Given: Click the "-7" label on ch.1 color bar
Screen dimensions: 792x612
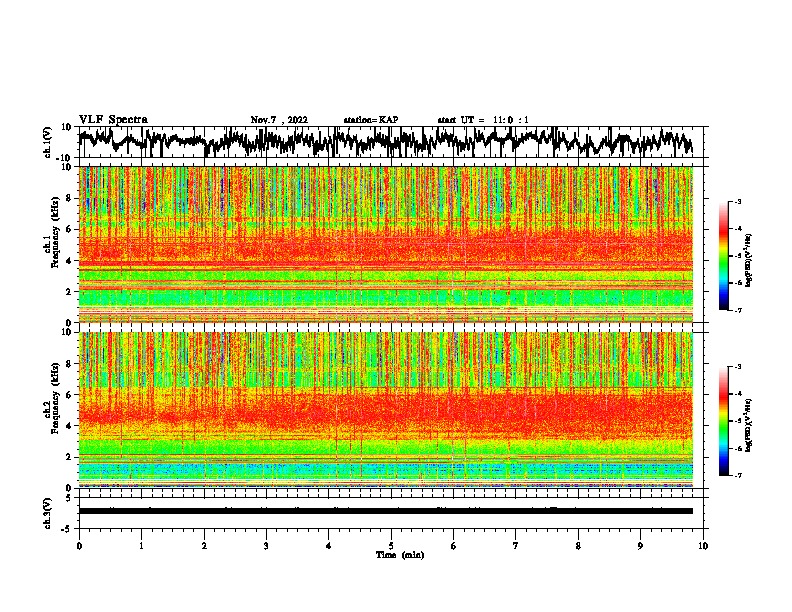Looking at the screenshot, I should 737,310.
